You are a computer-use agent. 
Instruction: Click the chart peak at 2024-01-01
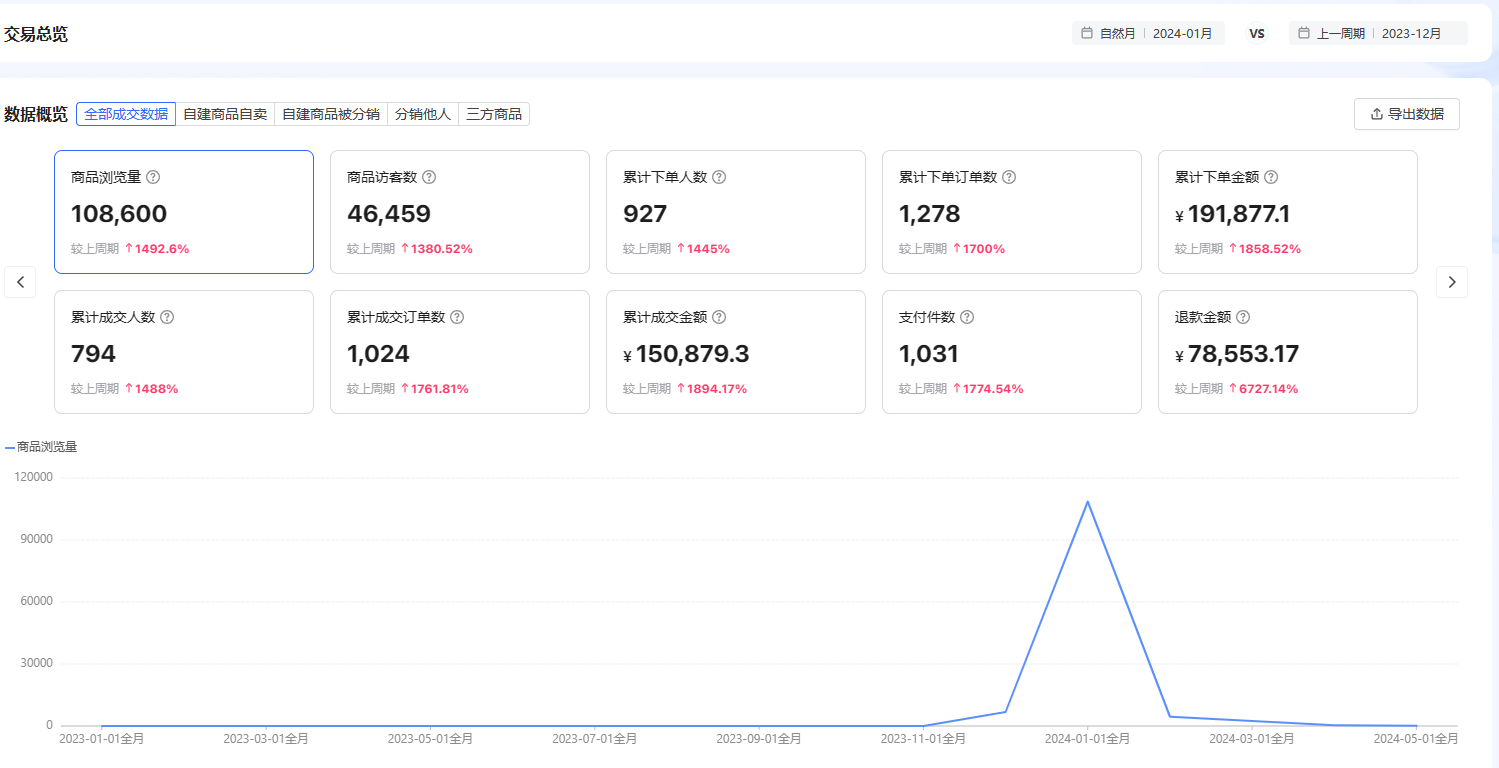tap(1087, 501)
